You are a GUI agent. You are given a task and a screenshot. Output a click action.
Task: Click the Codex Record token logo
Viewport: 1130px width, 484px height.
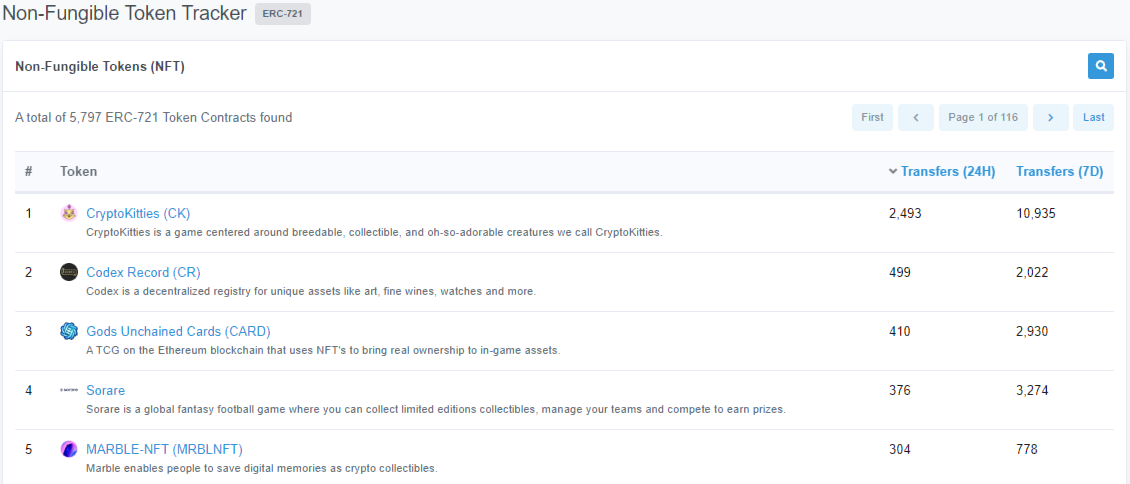click(x=68, y=272)
